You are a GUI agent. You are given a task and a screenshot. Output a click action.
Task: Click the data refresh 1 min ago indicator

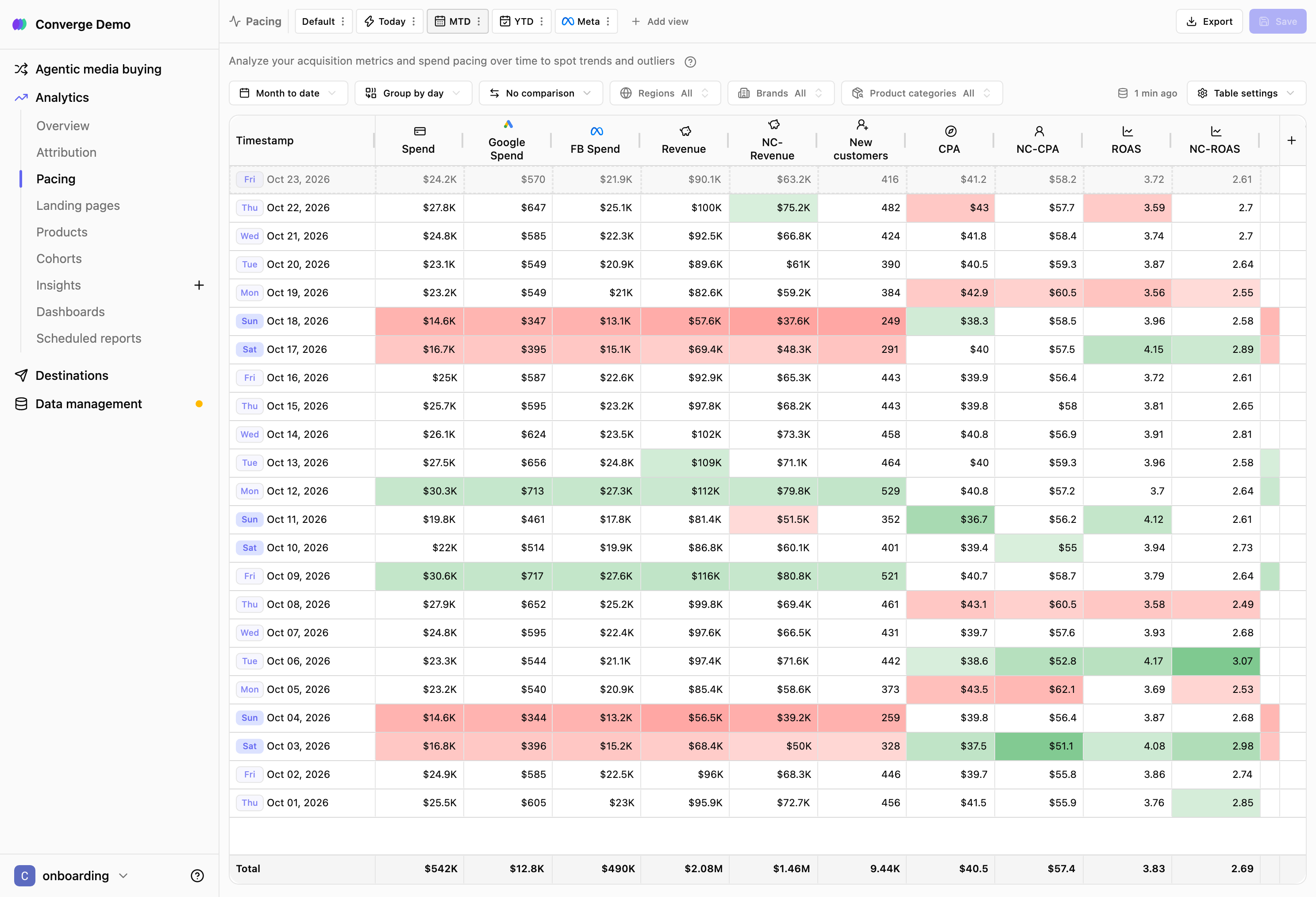[1147, 93]
